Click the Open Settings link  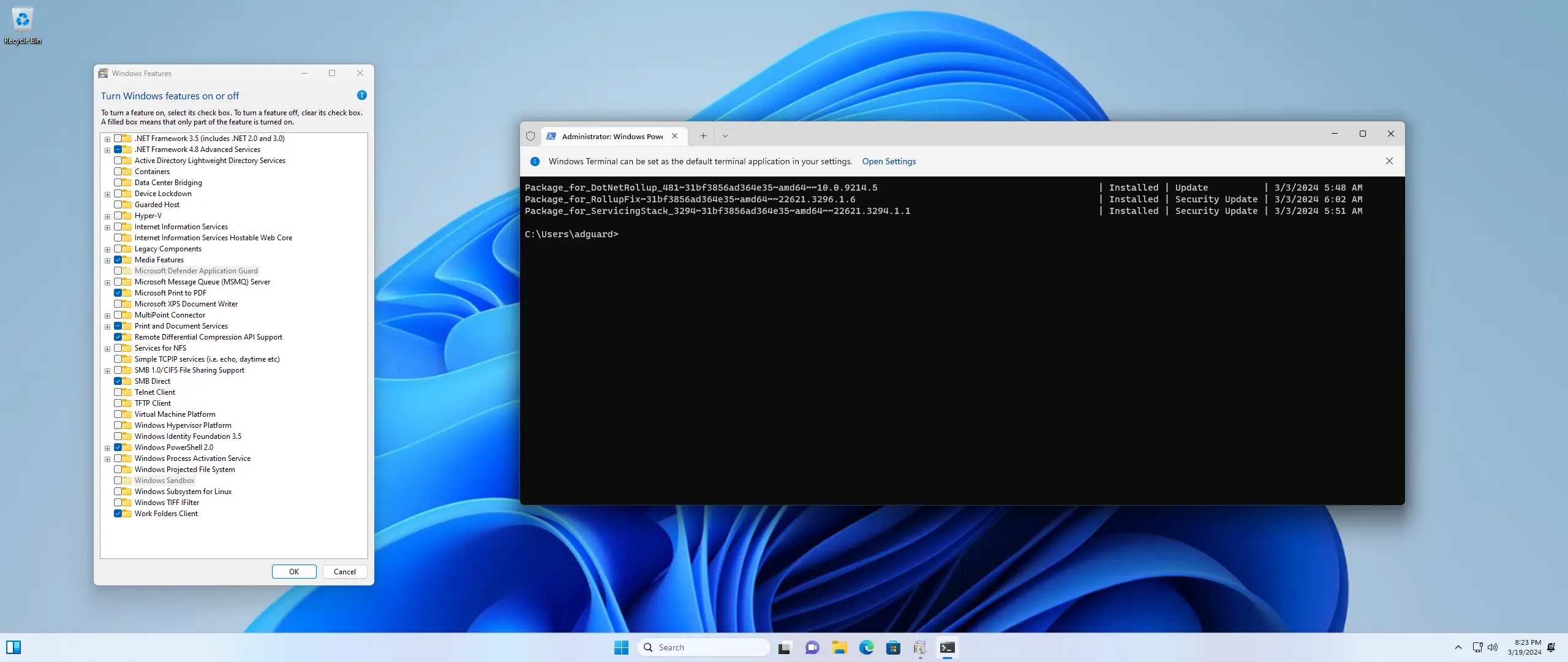[x=889, y=161]
